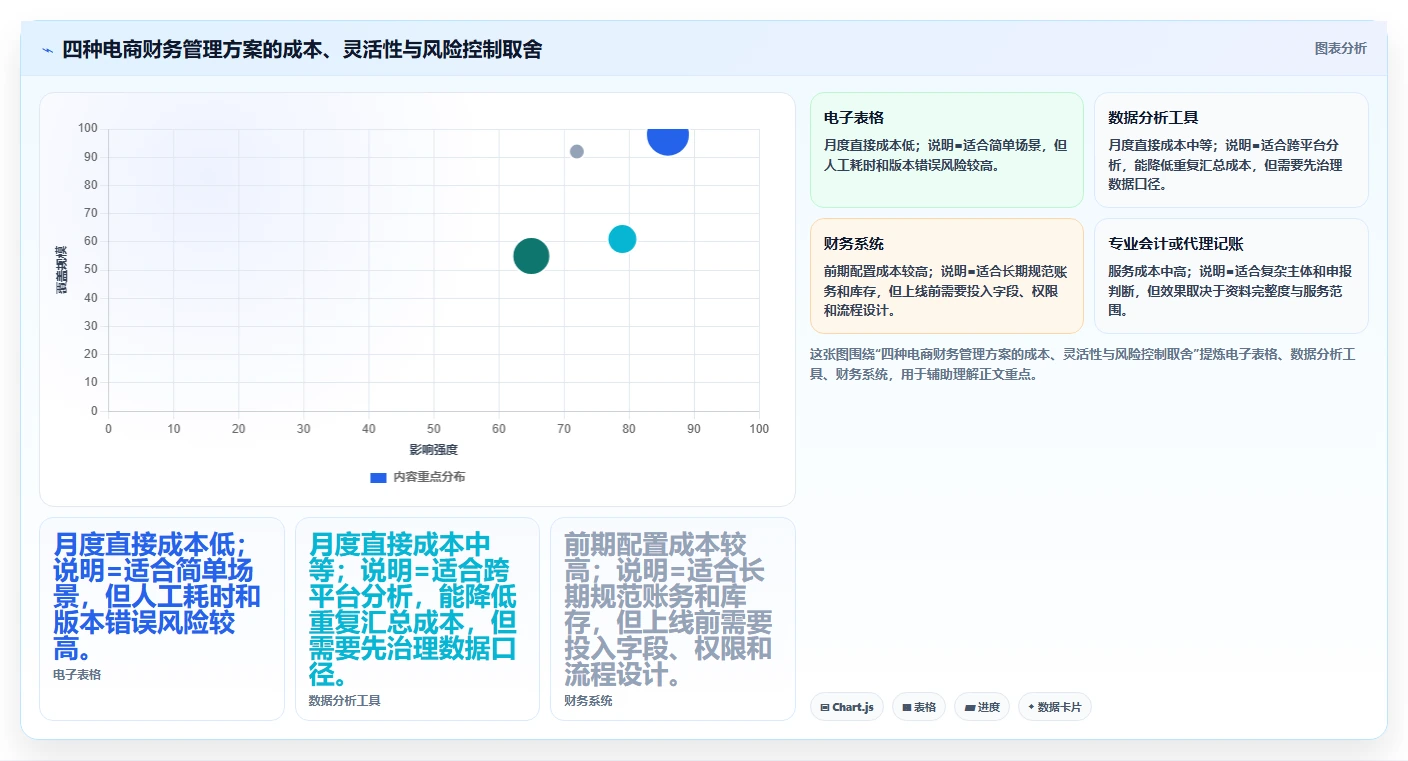Viewport: 1408px width, 761px height.
Task: Click the cyan bubble in the chart
Action: tap(622, 239)
